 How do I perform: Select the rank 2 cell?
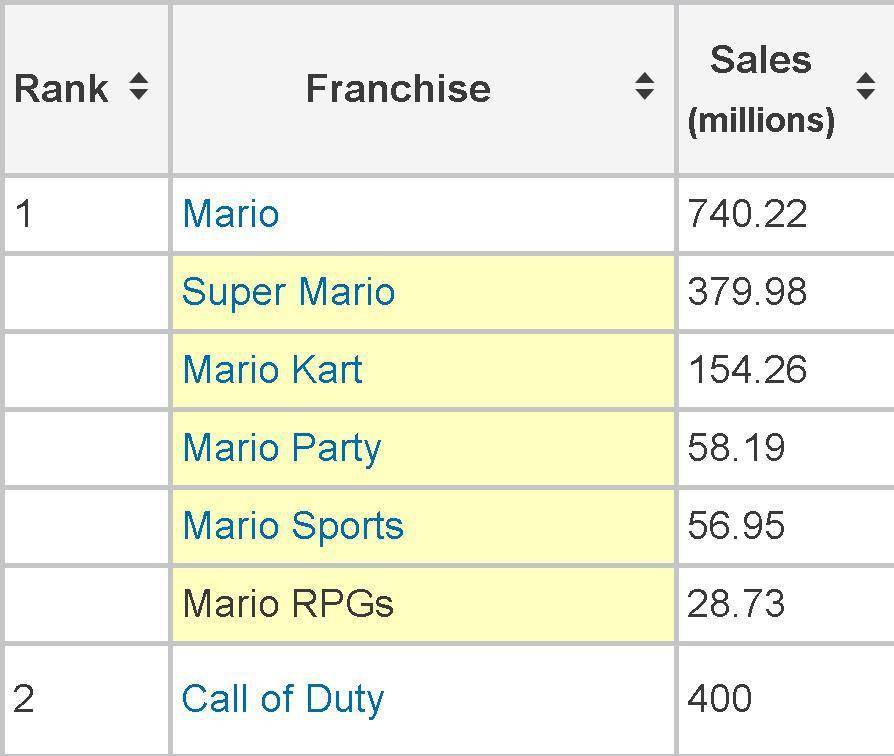click(87, 700)
